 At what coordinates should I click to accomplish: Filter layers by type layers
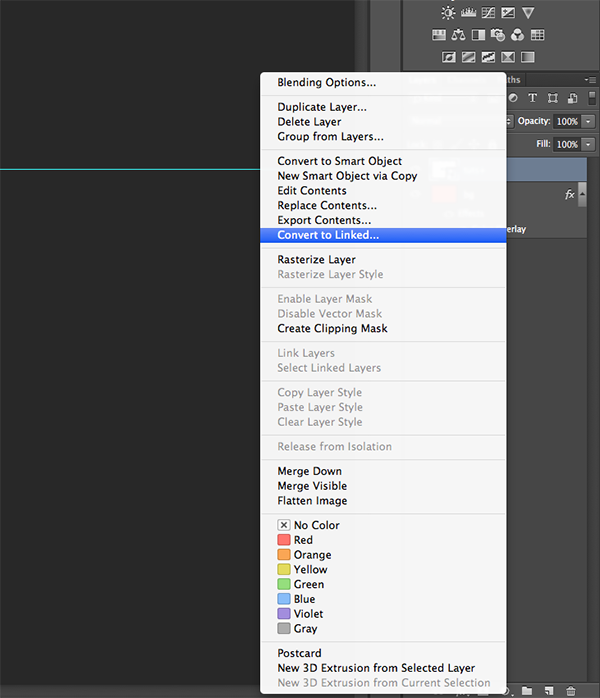coord(532,98)
